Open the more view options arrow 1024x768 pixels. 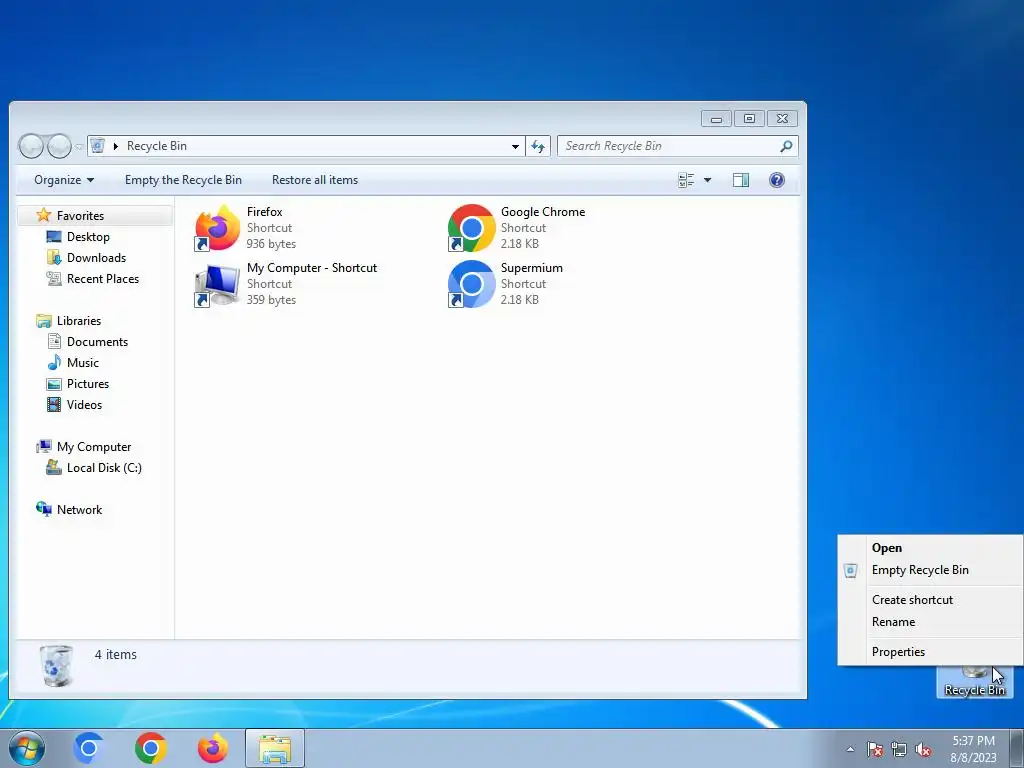(x=707, y=180)
